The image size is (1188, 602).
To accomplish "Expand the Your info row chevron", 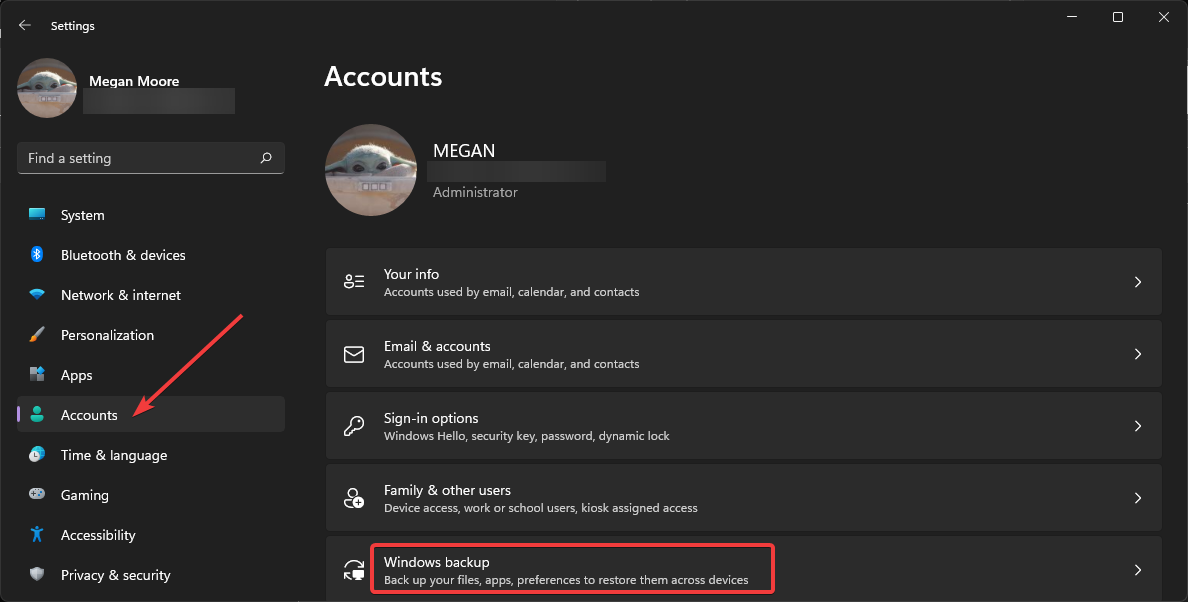I will [1137, 281].
